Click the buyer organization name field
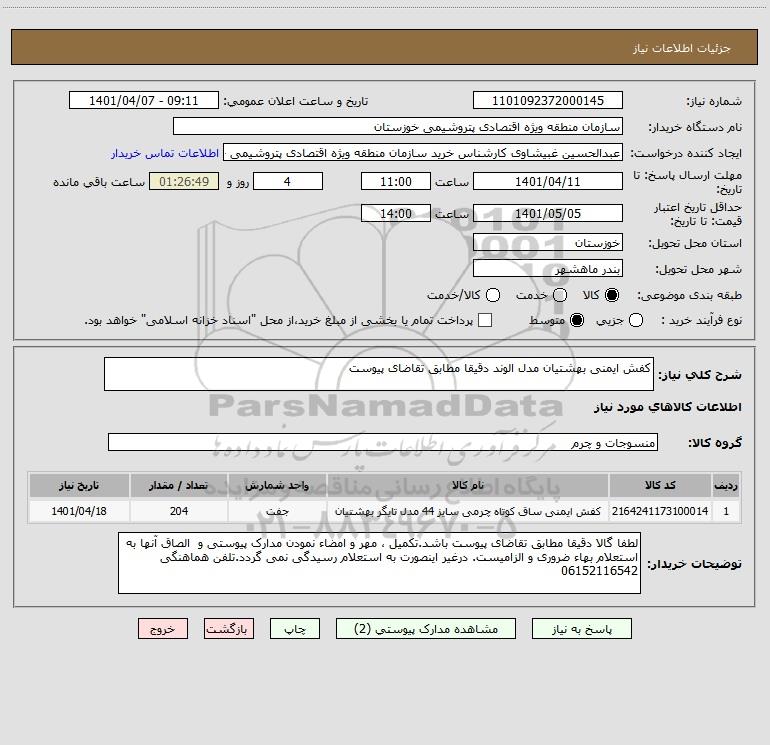 click(x=398, y=126)
